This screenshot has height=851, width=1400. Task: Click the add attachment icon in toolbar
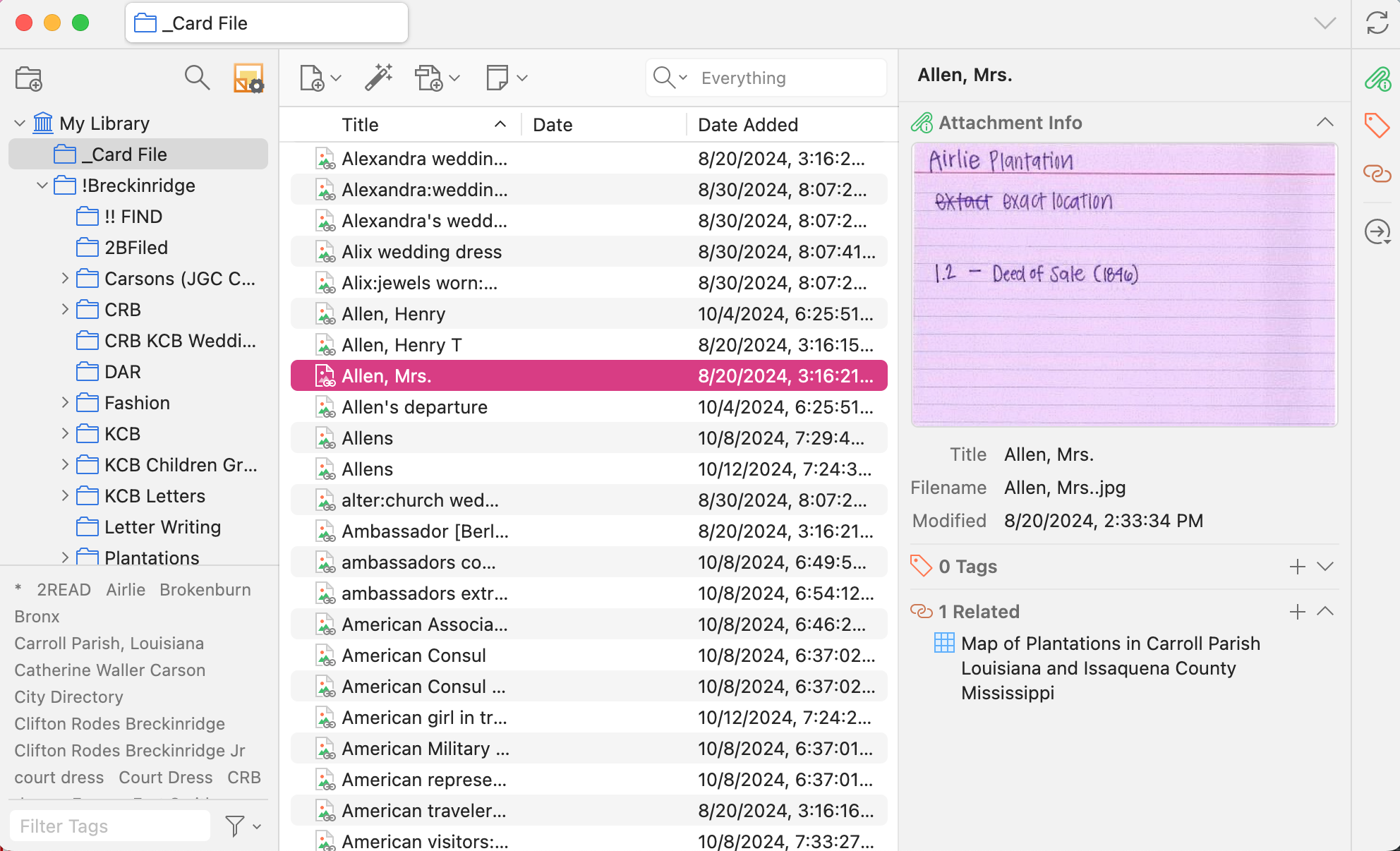coord(428,78)
